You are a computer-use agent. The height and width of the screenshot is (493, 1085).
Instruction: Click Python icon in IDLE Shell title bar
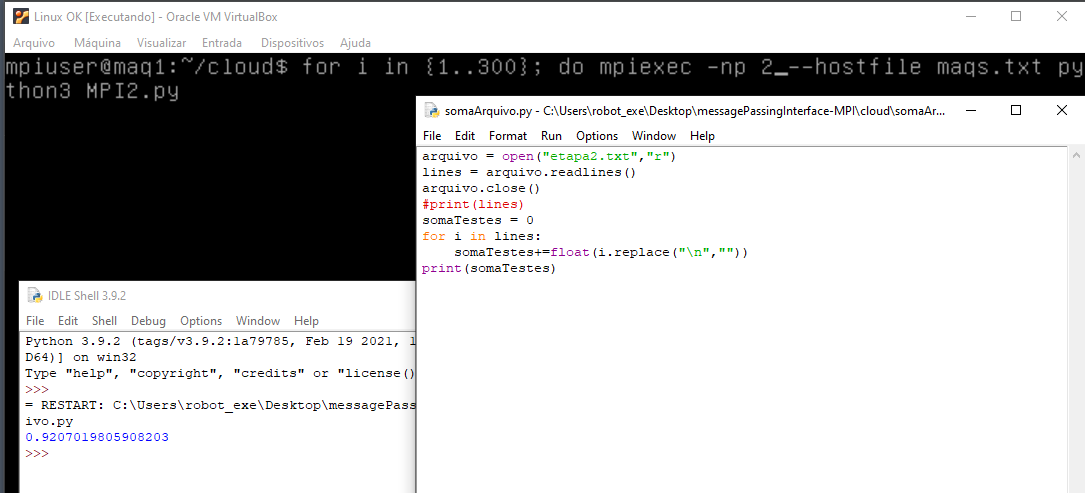coord(35,296)
